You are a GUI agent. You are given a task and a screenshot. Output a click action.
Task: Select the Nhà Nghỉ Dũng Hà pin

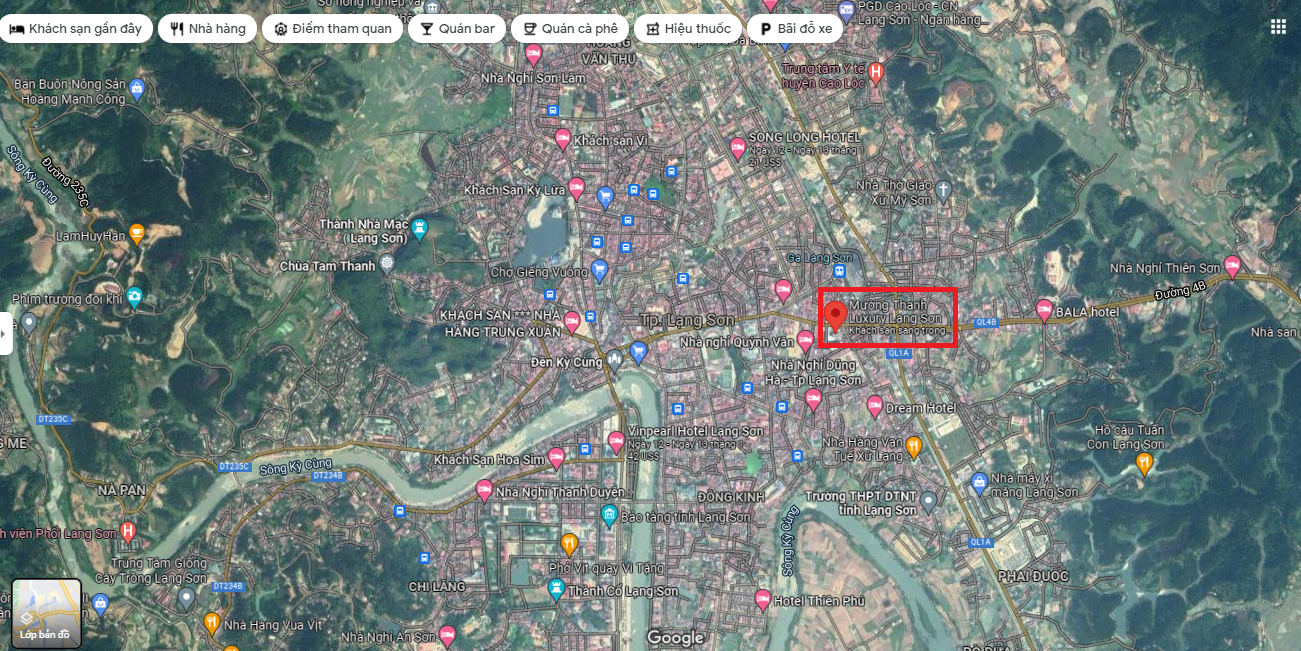(x=813, y=400)
